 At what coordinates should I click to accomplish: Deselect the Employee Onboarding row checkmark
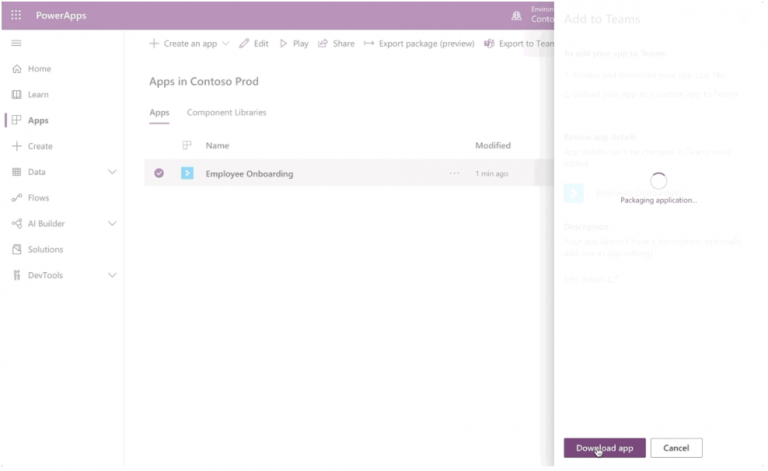click(x=159, y=173)
